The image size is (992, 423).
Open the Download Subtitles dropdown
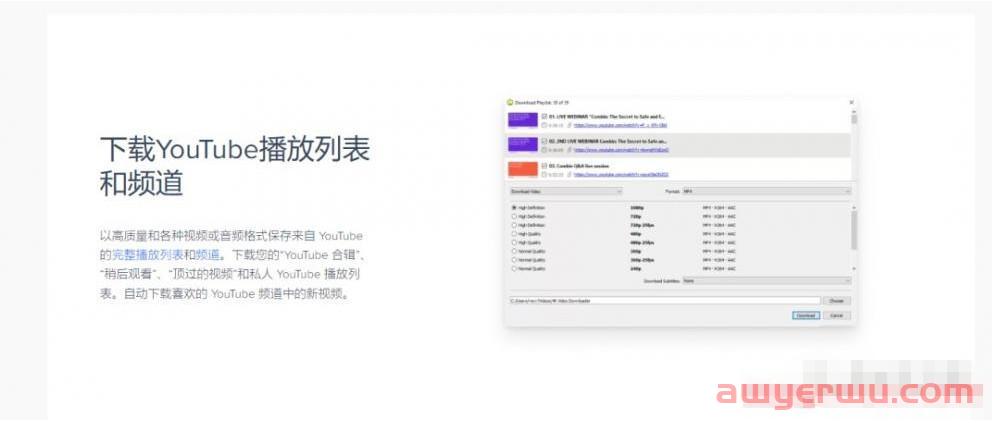tap(766, 281)
